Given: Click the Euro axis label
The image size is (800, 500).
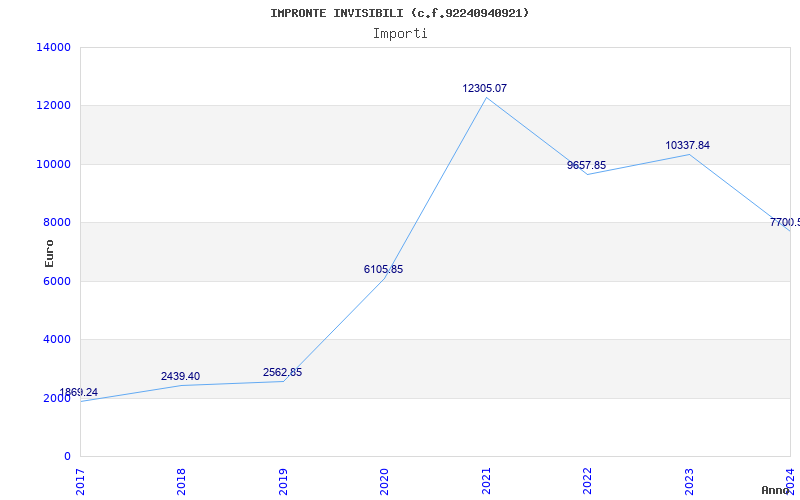Looking at the screenshot, I should (x=49, y=253).
